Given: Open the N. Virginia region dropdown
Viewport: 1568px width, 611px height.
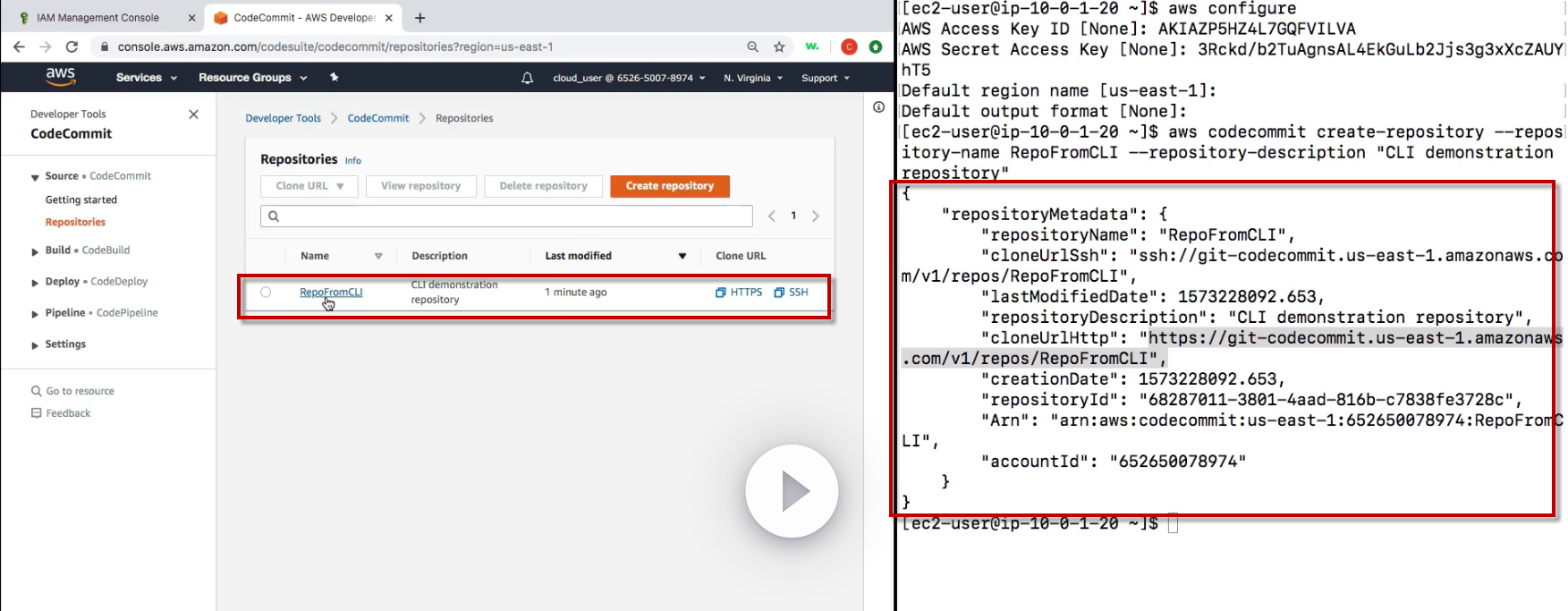Looking at the screenshot, I should [753, 78].
